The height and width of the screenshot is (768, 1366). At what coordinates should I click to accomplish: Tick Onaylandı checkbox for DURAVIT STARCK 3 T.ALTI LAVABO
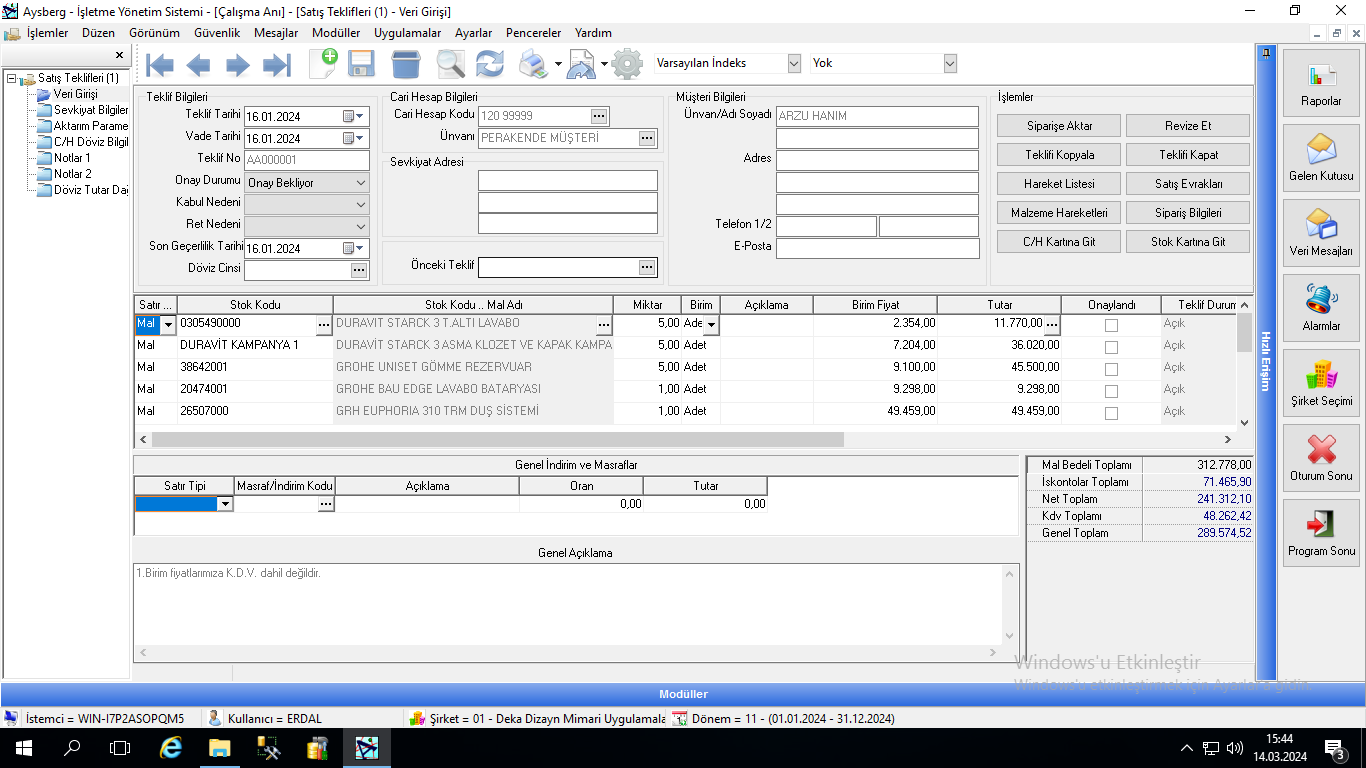(1111, 325)
